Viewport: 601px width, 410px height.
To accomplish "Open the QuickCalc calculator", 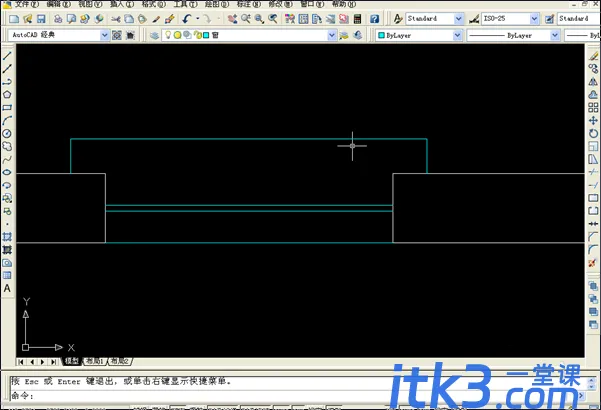I will click(358, 19).
